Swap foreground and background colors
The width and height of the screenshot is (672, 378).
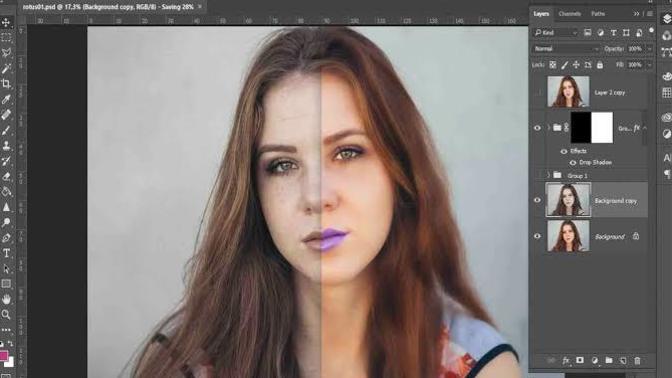pos(10,344)
